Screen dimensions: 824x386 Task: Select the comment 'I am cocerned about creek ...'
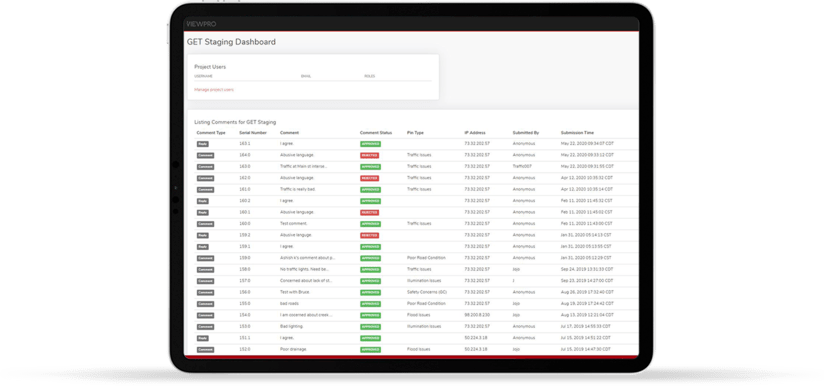(x=306, y=315)
